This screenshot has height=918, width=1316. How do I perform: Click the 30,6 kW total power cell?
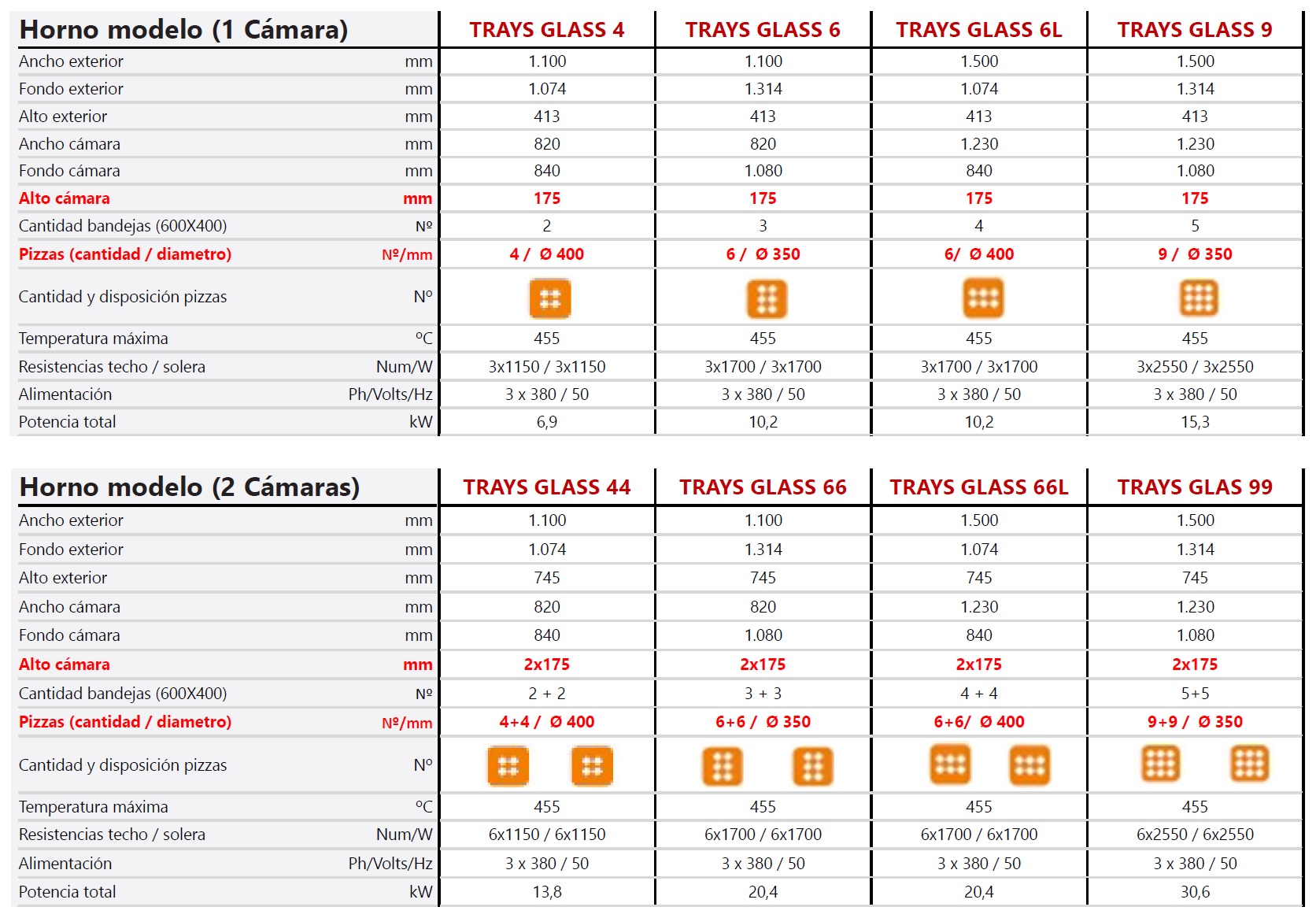(x=1195, y=892)
